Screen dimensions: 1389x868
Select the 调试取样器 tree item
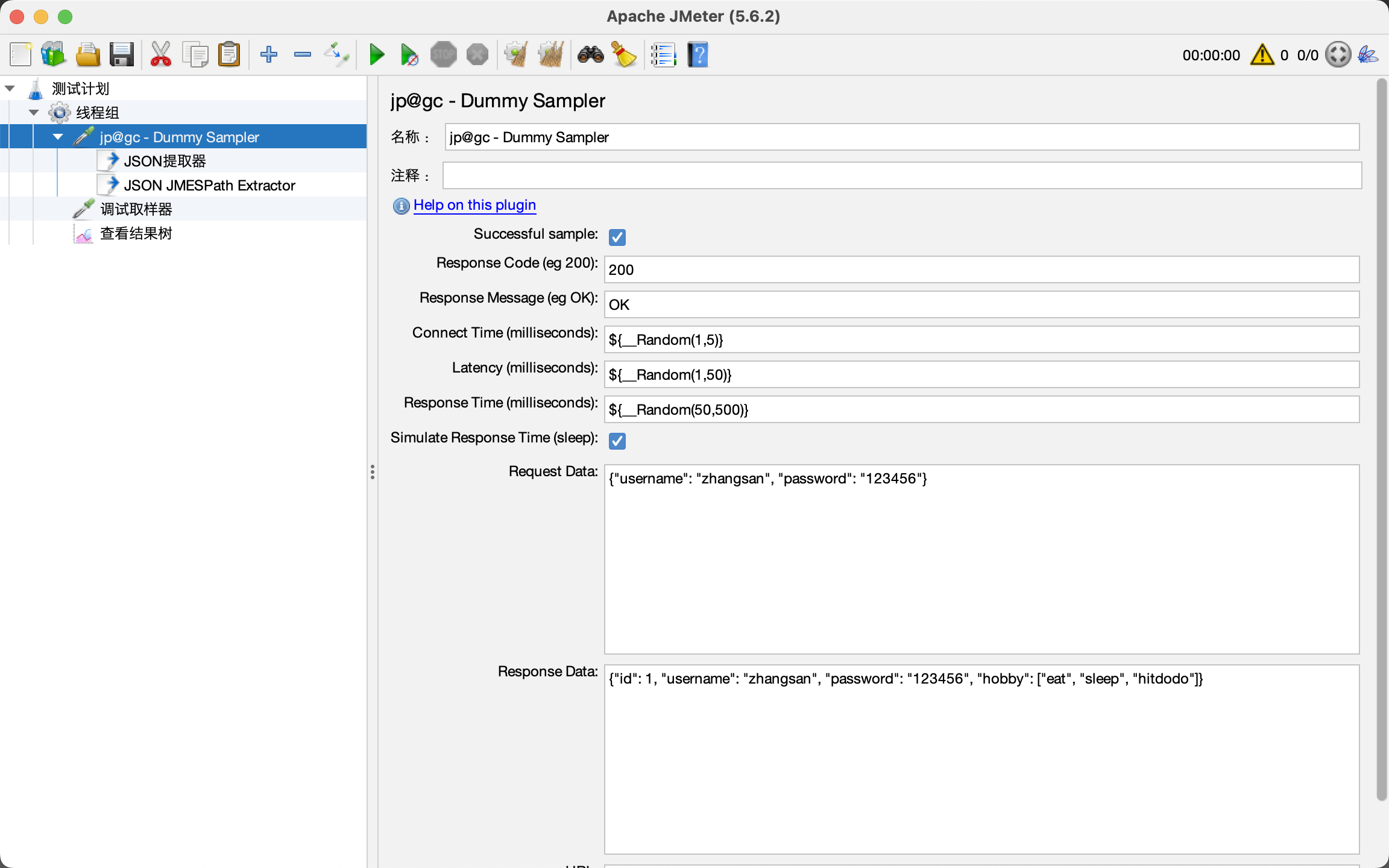(x=136, y=209)
